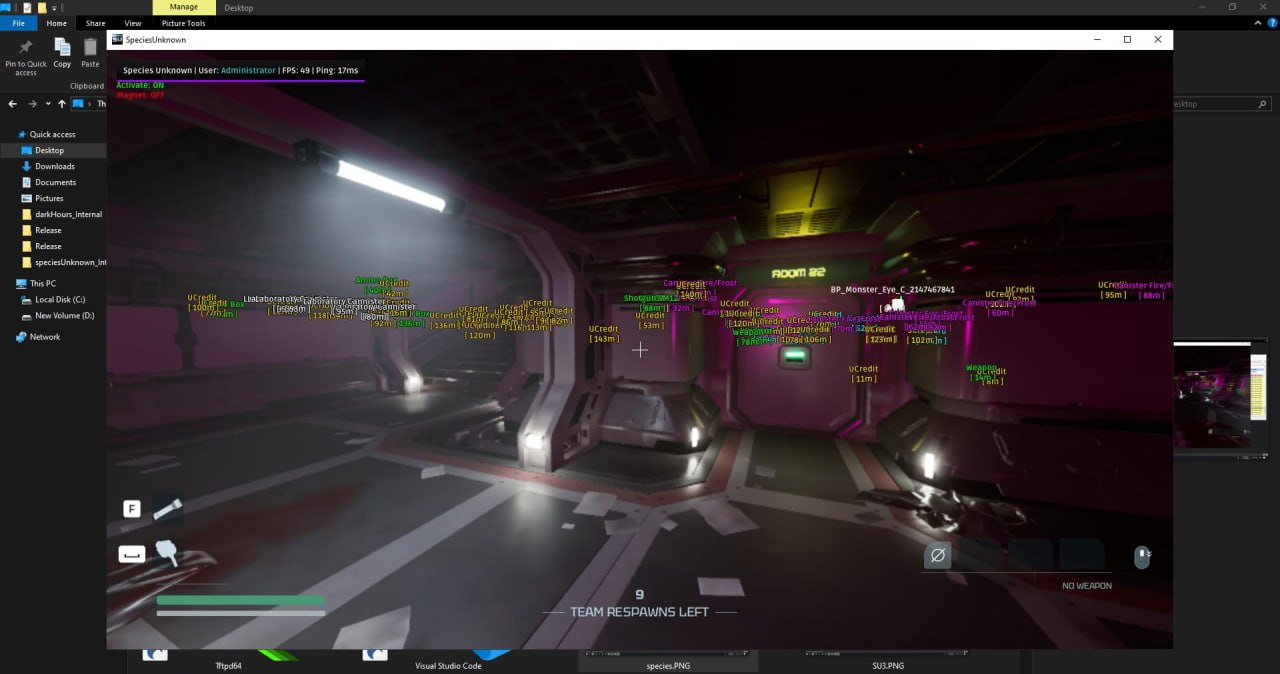Open the File menu tab

coord(18,23)
